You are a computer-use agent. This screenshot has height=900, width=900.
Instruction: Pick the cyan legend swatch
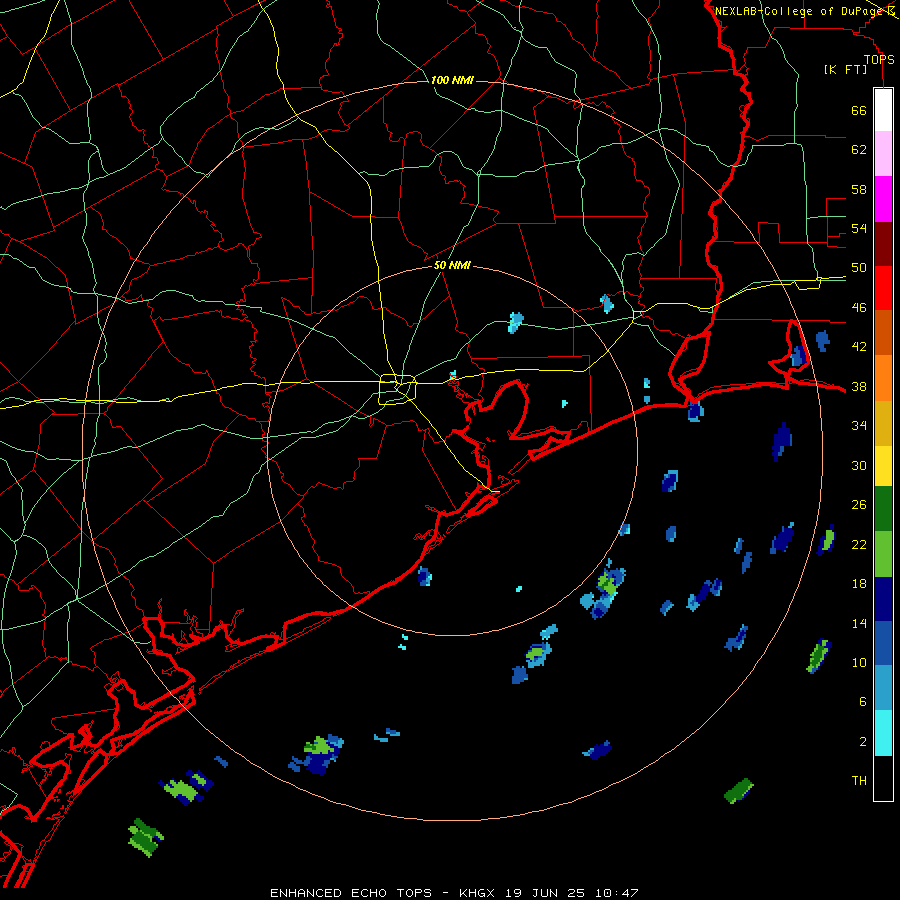click(x=883, y=733)
